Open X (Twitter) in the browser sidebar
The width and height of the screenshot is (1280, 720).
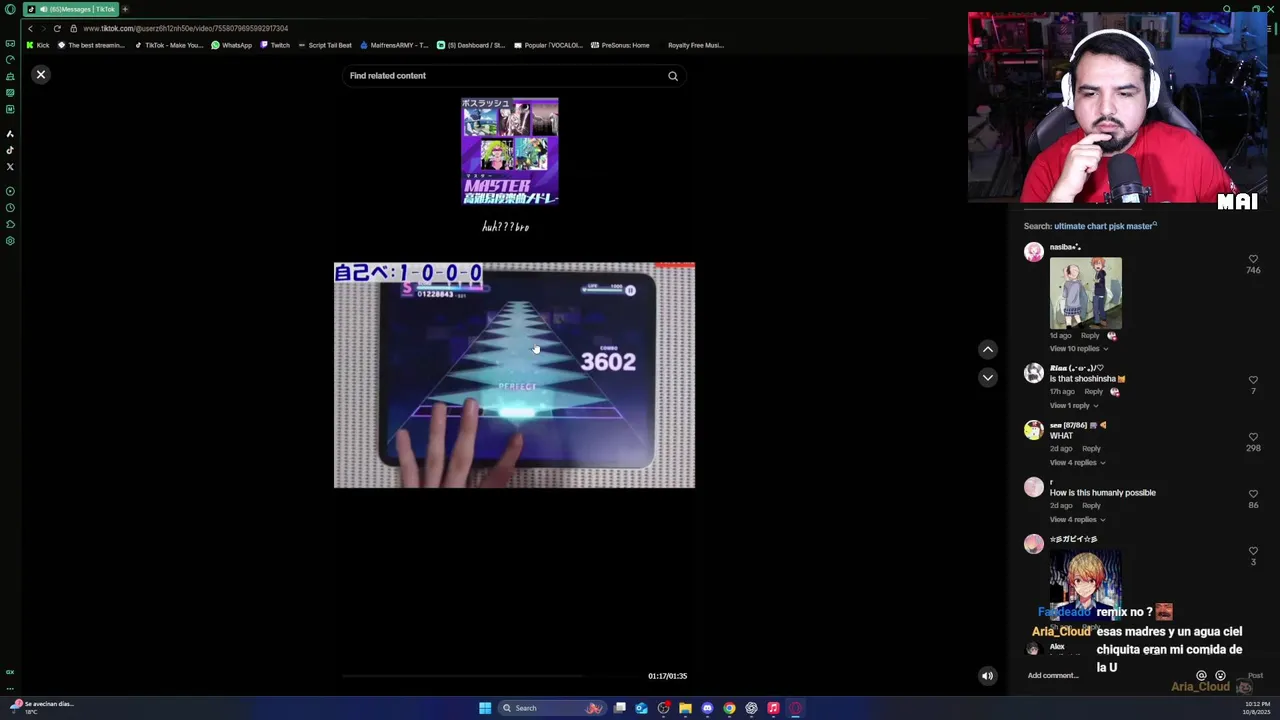10,166
